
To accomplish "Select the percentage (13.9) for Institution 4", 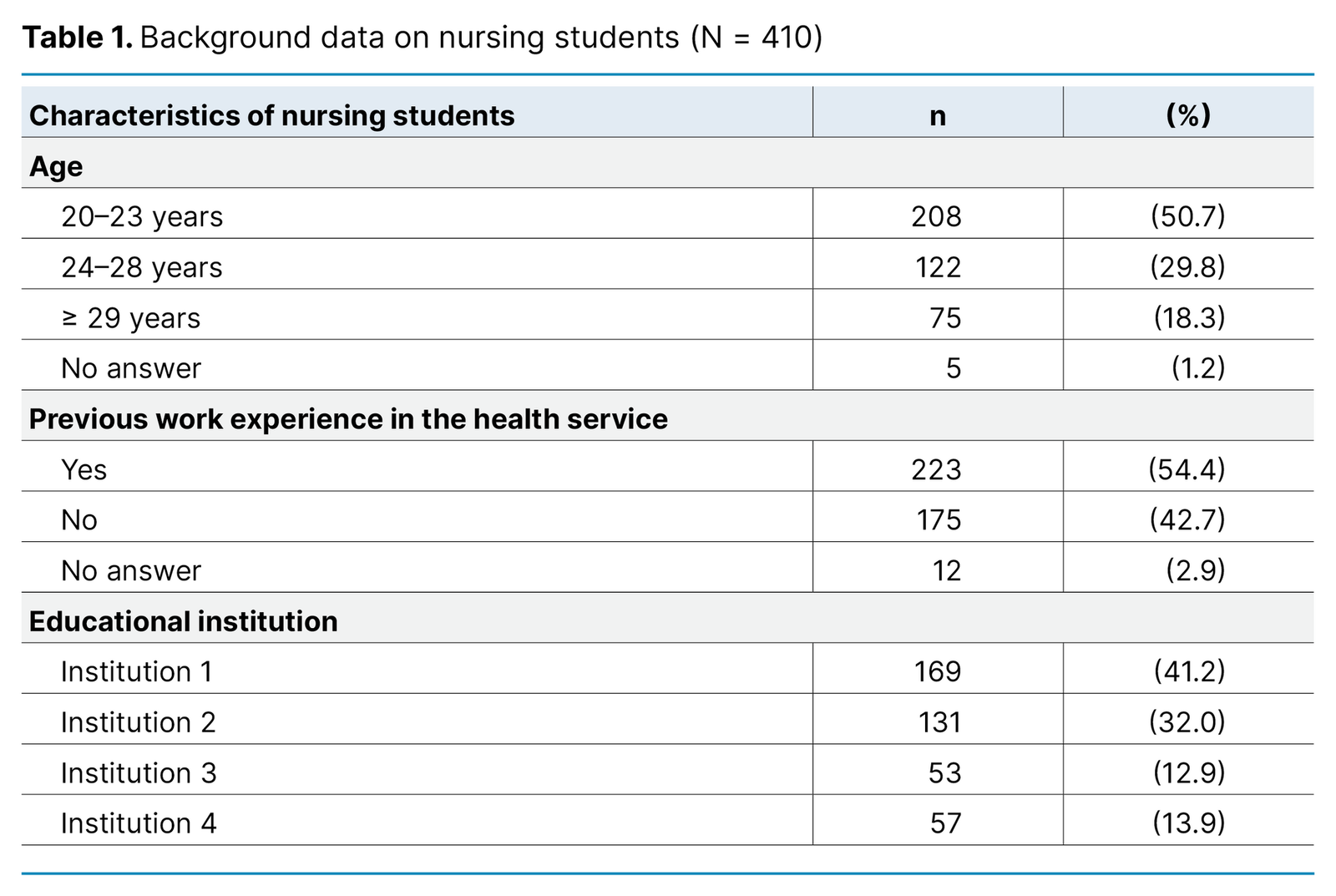I will [1188, 823].
